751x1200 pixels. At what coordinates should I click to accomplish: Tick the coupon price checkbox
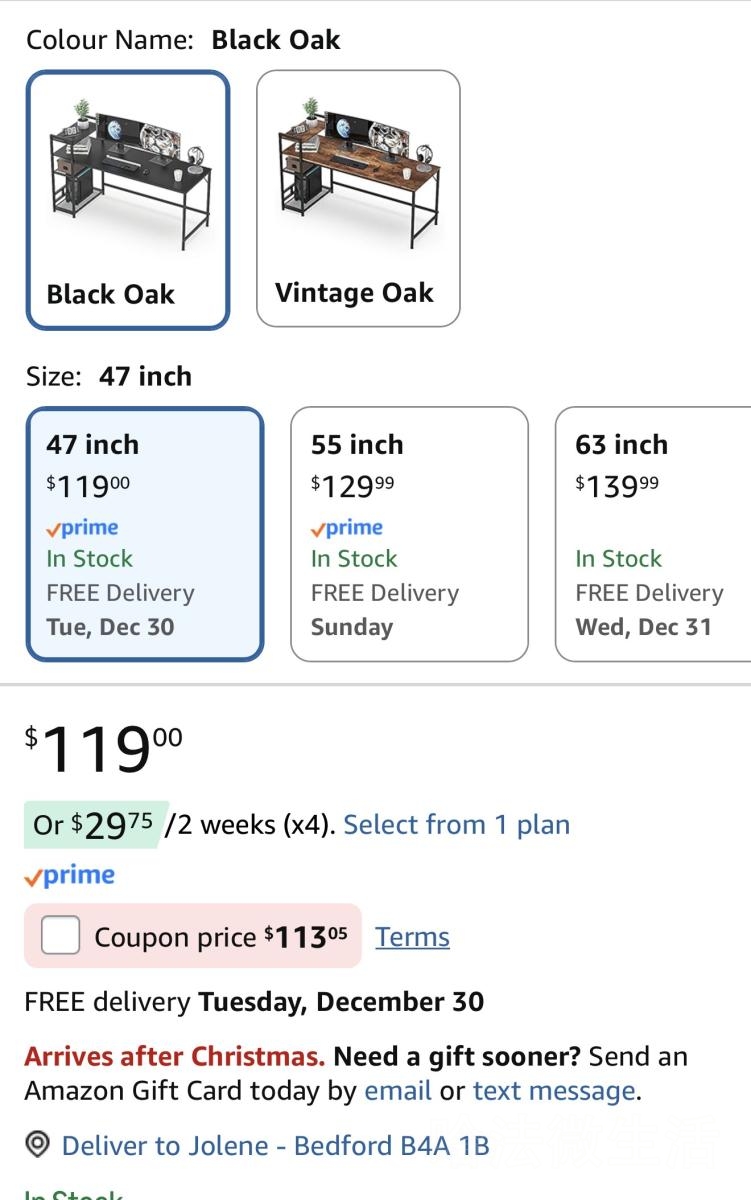pos(61,936)
